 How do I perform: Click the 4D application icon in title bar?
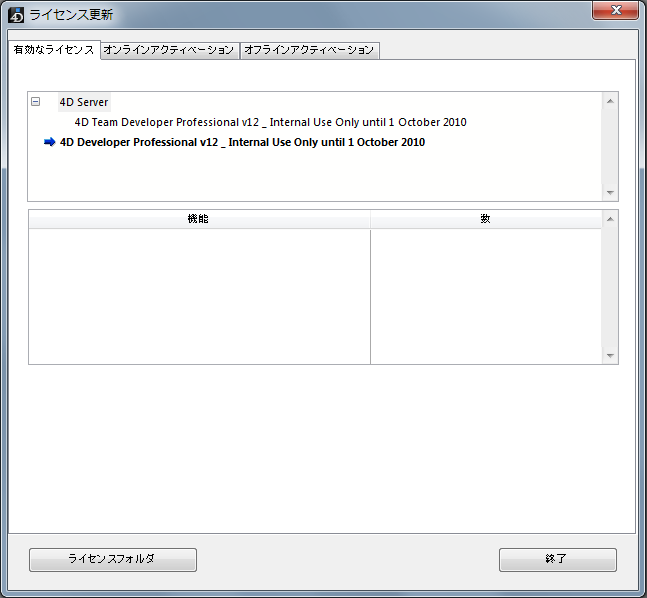pyautogui.click(x=16, y=14)
